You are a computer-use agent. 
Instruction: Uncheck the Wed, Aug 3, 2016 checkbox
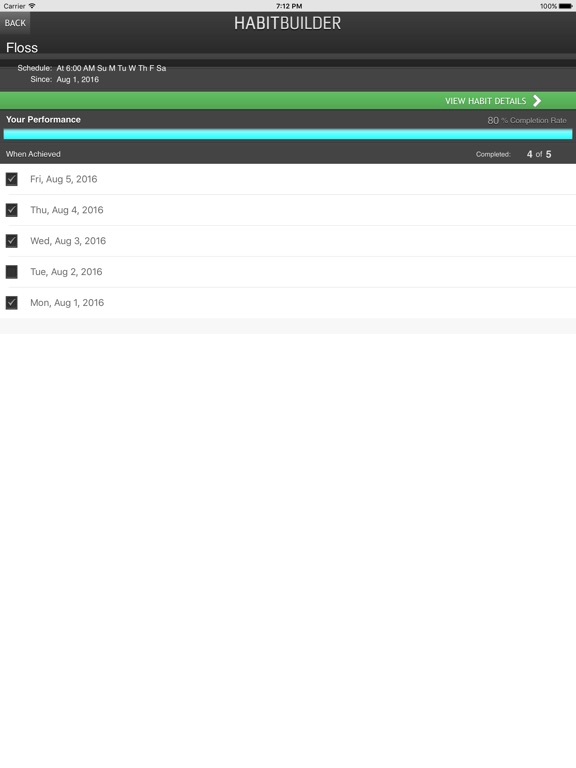tap(12, 241)
